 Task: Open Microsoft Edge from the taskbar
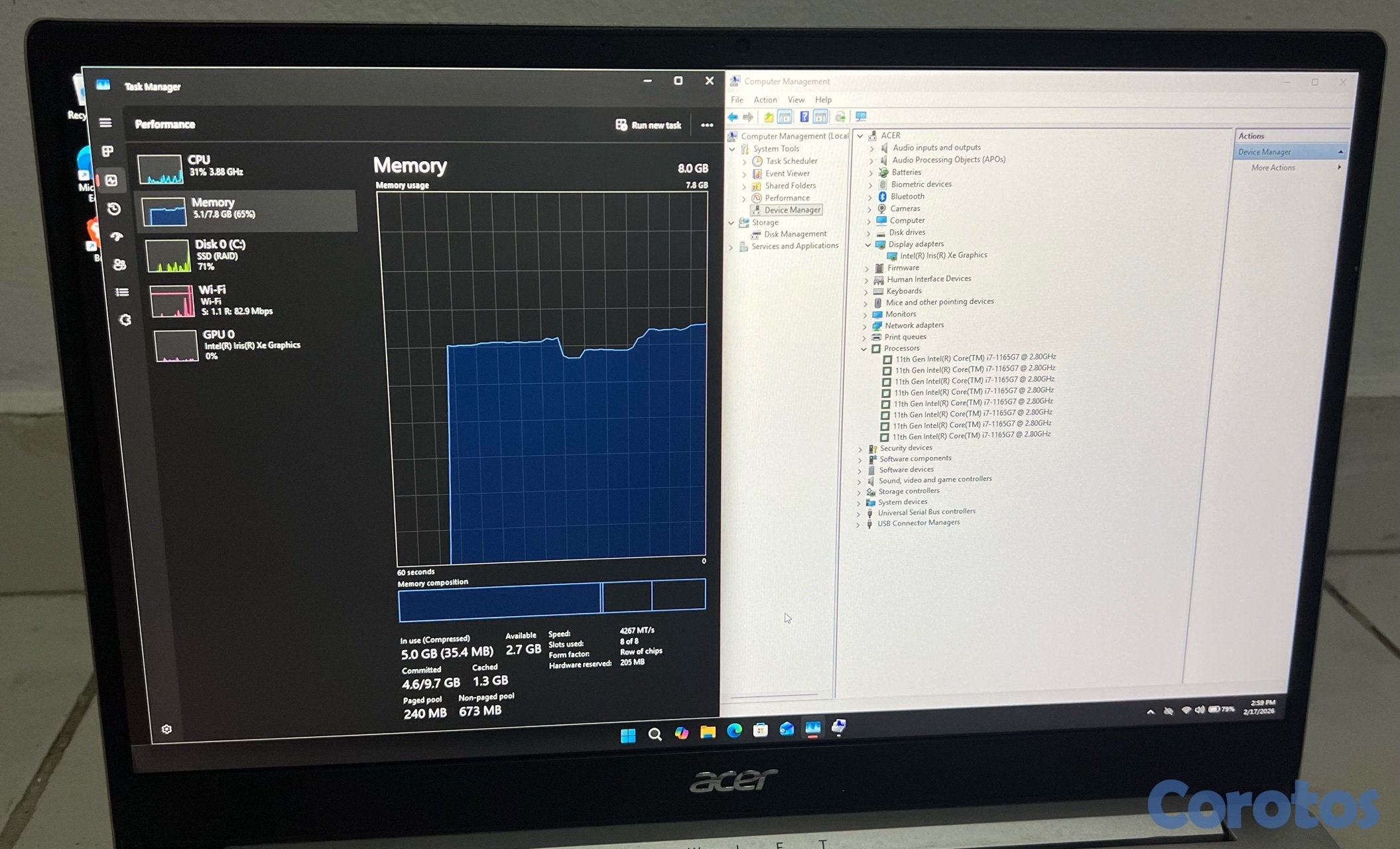point(734,730)
